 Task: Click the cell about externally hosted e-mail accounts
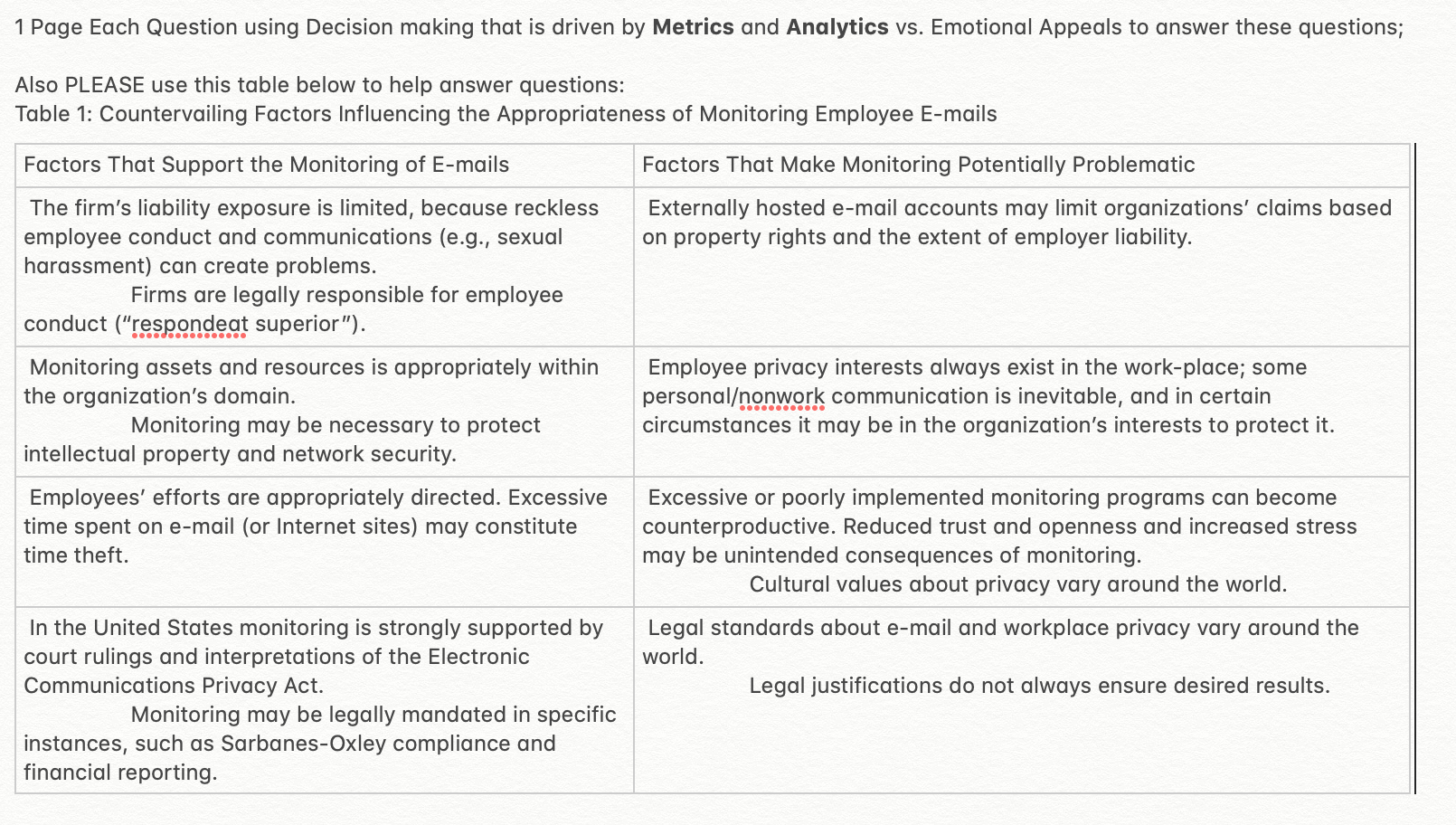[1022, 267]
